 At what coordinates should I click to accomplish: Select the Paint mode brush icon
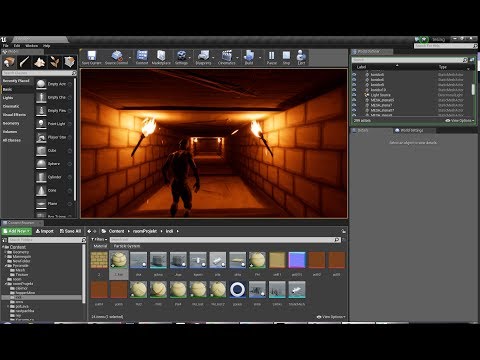click(x=24, y=62)
